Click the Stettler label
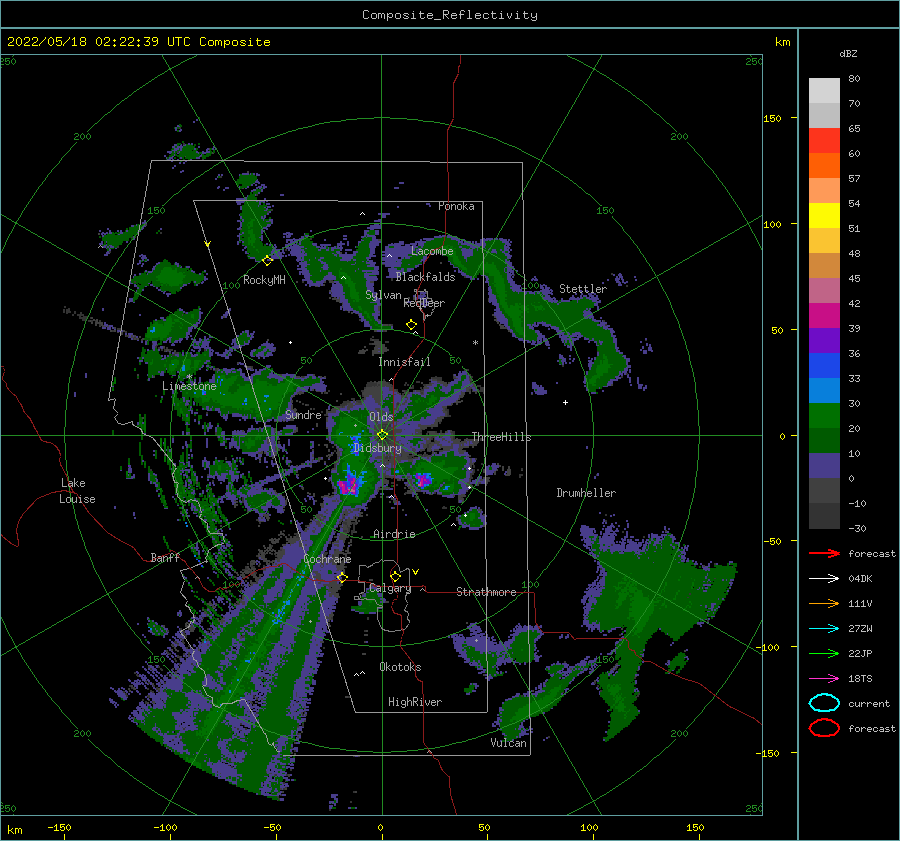Image resolution: width=900 pixels, height=841 pixels. click(583, 289)
